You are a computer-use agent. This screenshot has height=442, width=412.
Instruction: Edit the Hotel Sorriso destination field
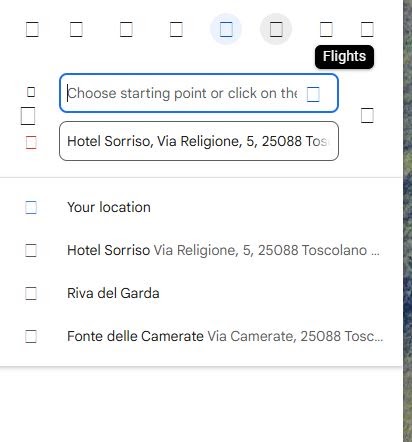pyautogui.click(x=199, y=141)
